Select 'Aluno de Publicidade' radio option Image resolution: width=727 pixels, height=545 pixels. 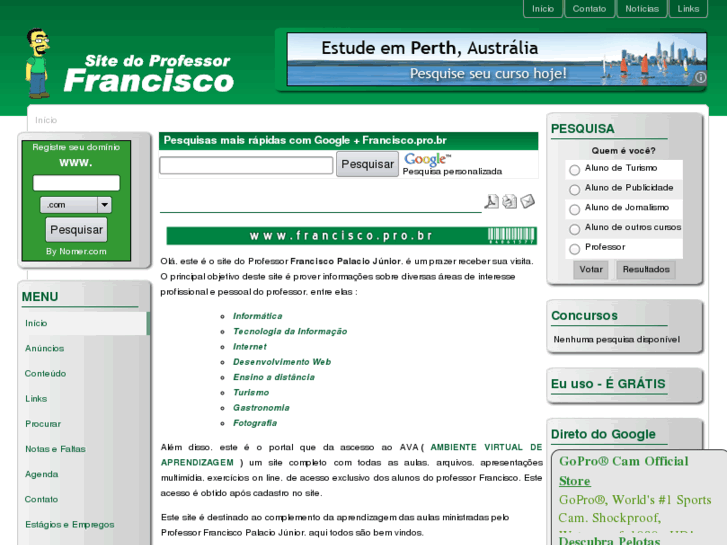tap(574, 189)
